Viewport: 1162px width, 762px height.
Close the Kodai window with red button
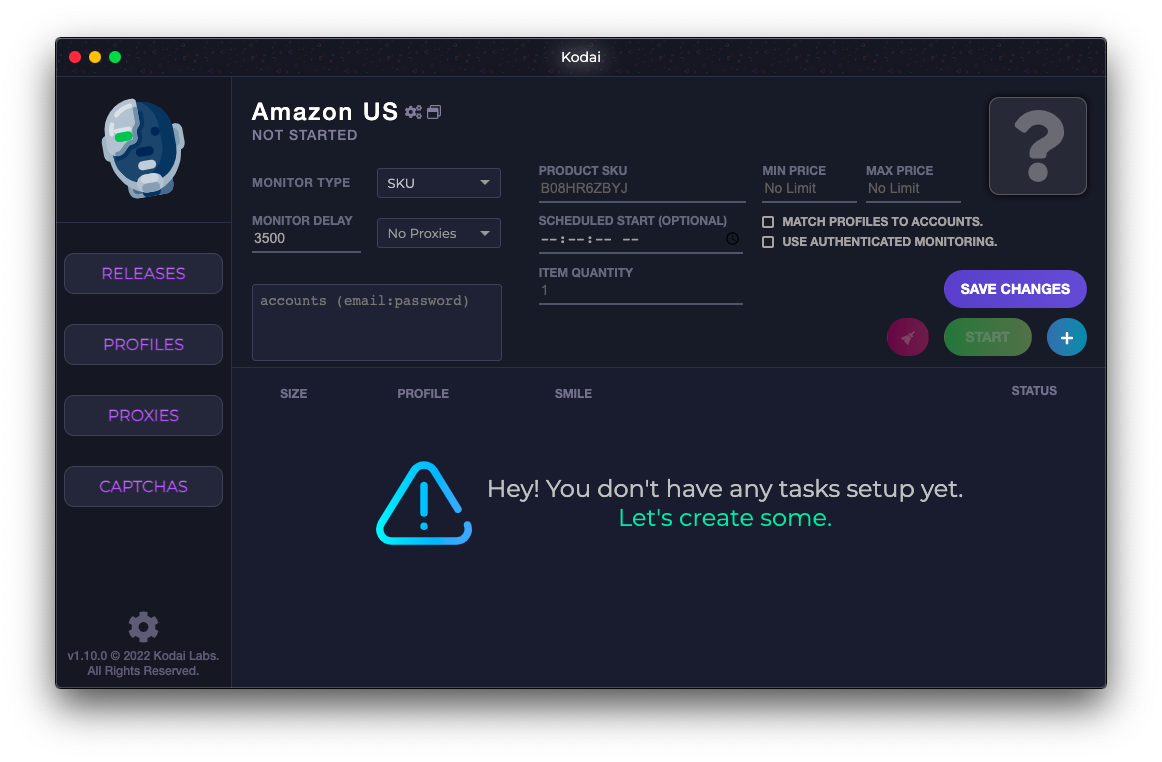pyautogui.click(x=75, y=57)
